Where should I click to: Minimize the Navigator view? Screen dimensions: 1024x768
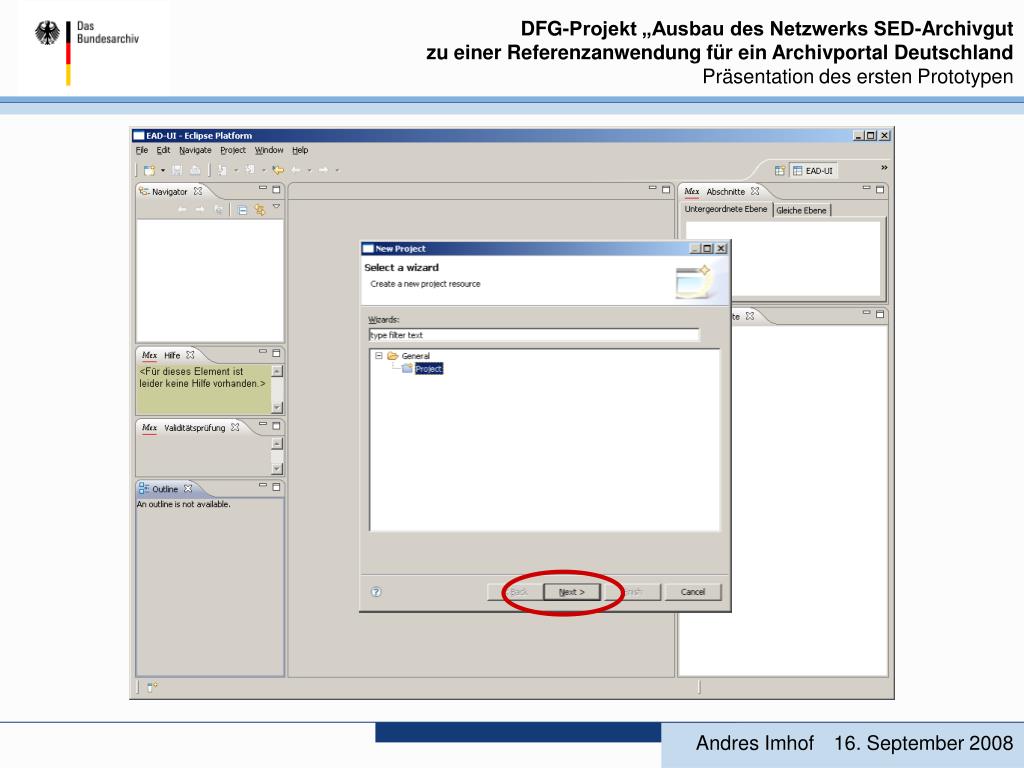pos(263,189)
